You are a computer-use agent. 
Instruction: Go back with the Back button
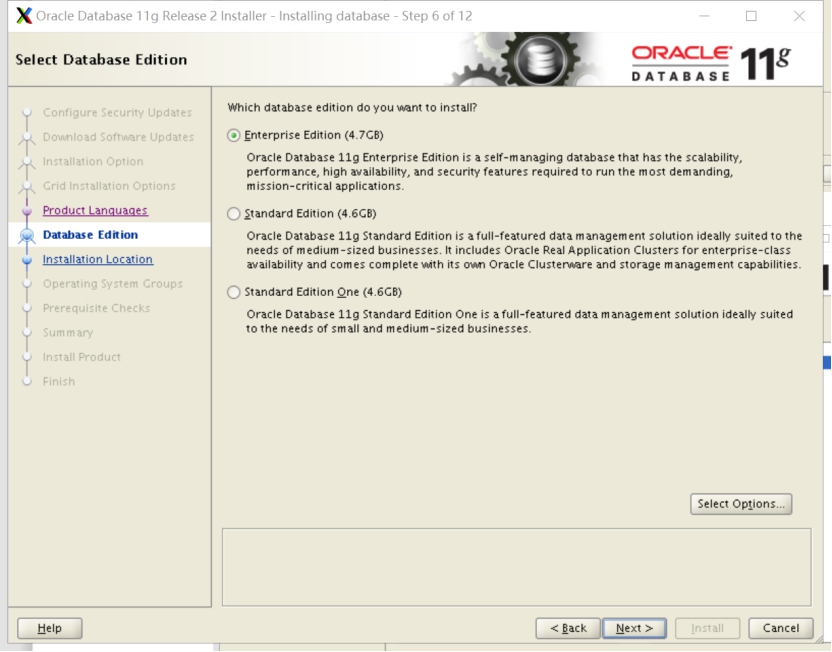[x=568, y=628]
